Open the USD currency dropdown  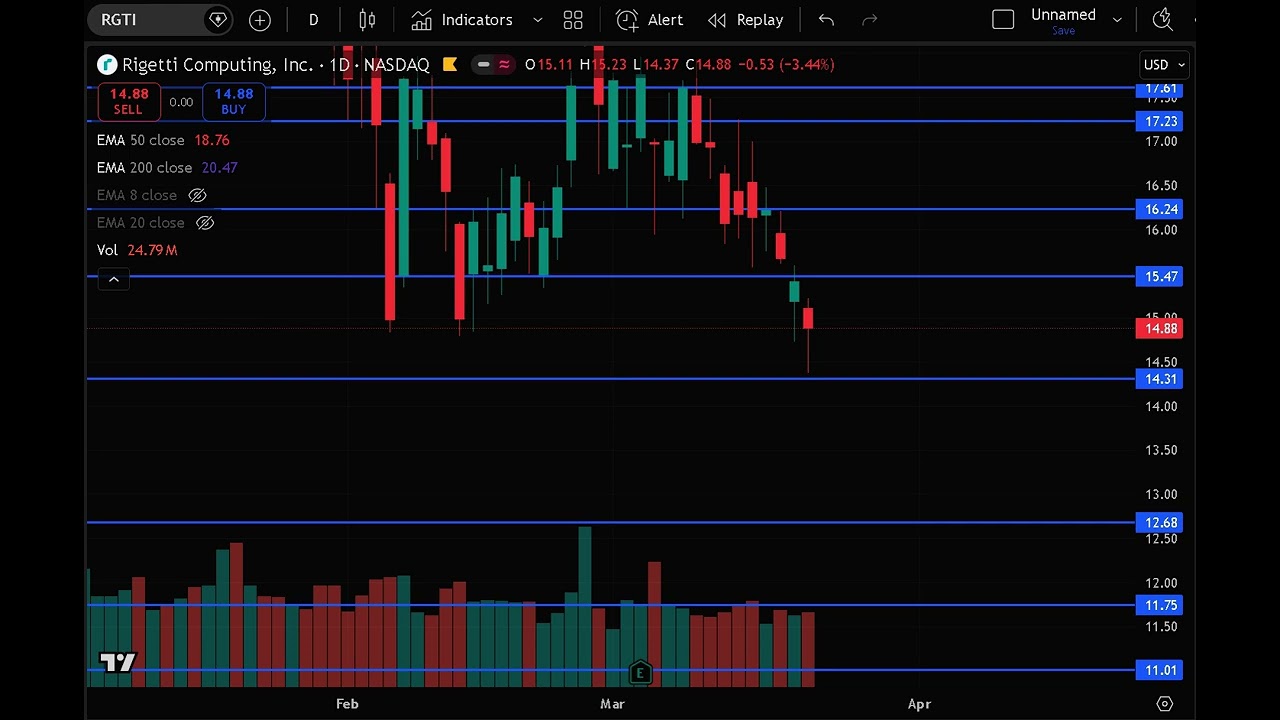(x=1165, y=65)
